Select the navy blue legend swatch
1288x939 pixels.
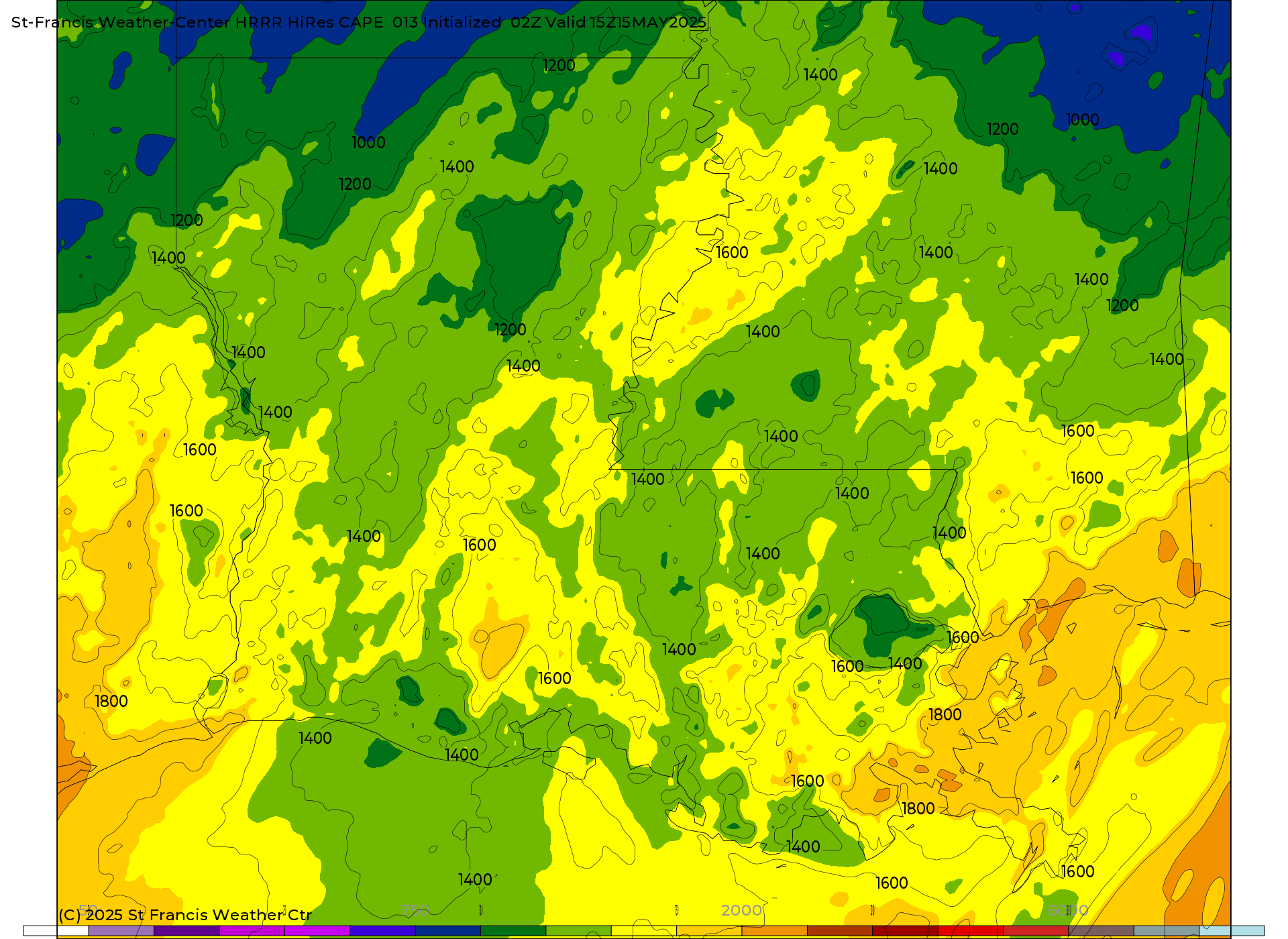point(448,931)
